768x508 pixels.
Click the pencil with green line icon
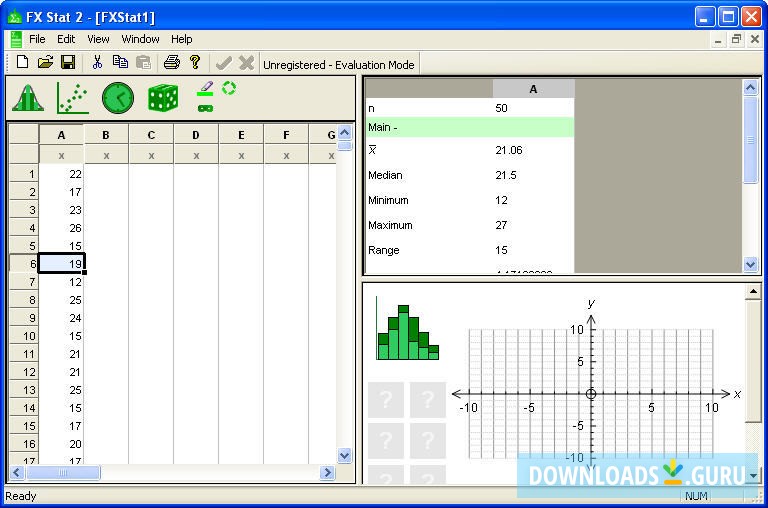205,89
